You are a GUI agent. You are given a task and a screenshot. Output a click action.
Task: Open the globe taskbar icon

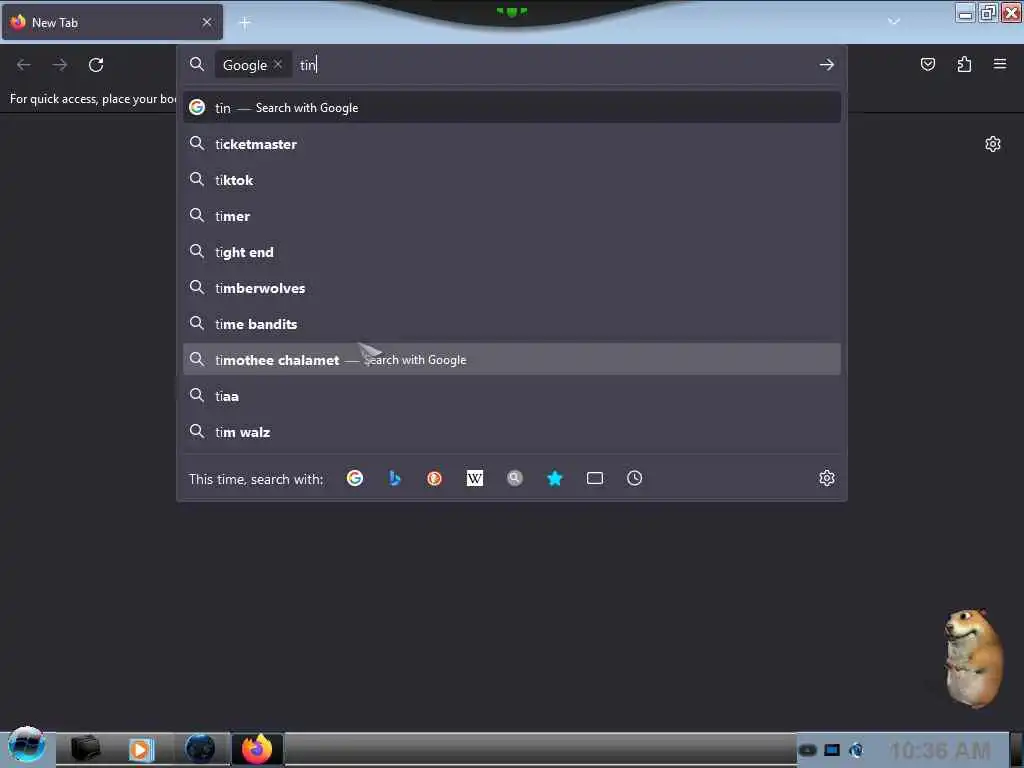click(x=200, y=748)
